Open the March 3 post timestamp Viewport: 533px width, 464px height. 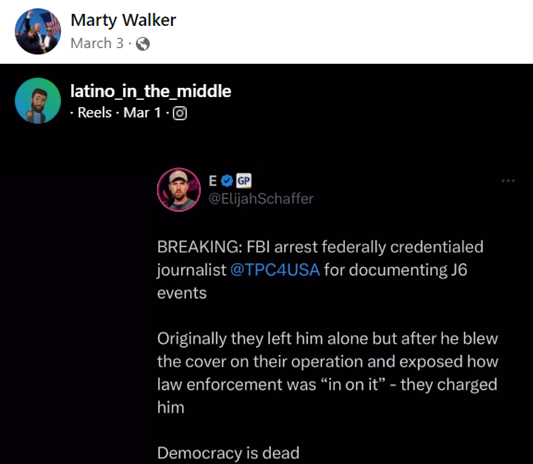pos(97,43)
